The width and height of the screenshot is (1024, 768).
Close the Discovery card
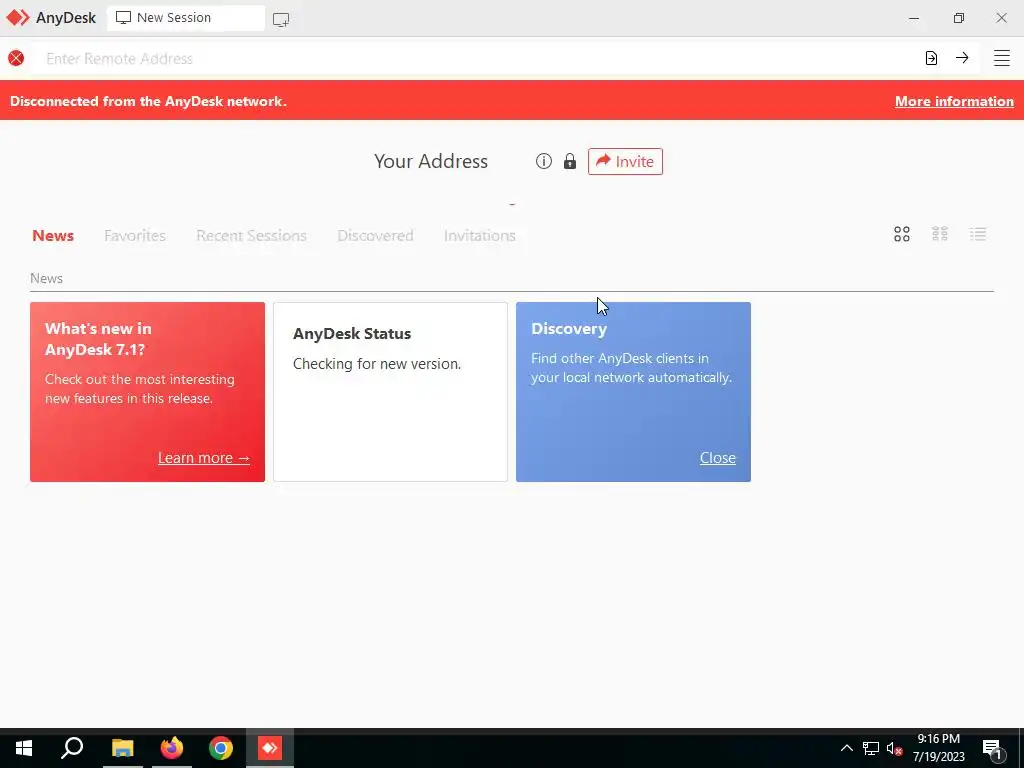click(x=718, y=458)
